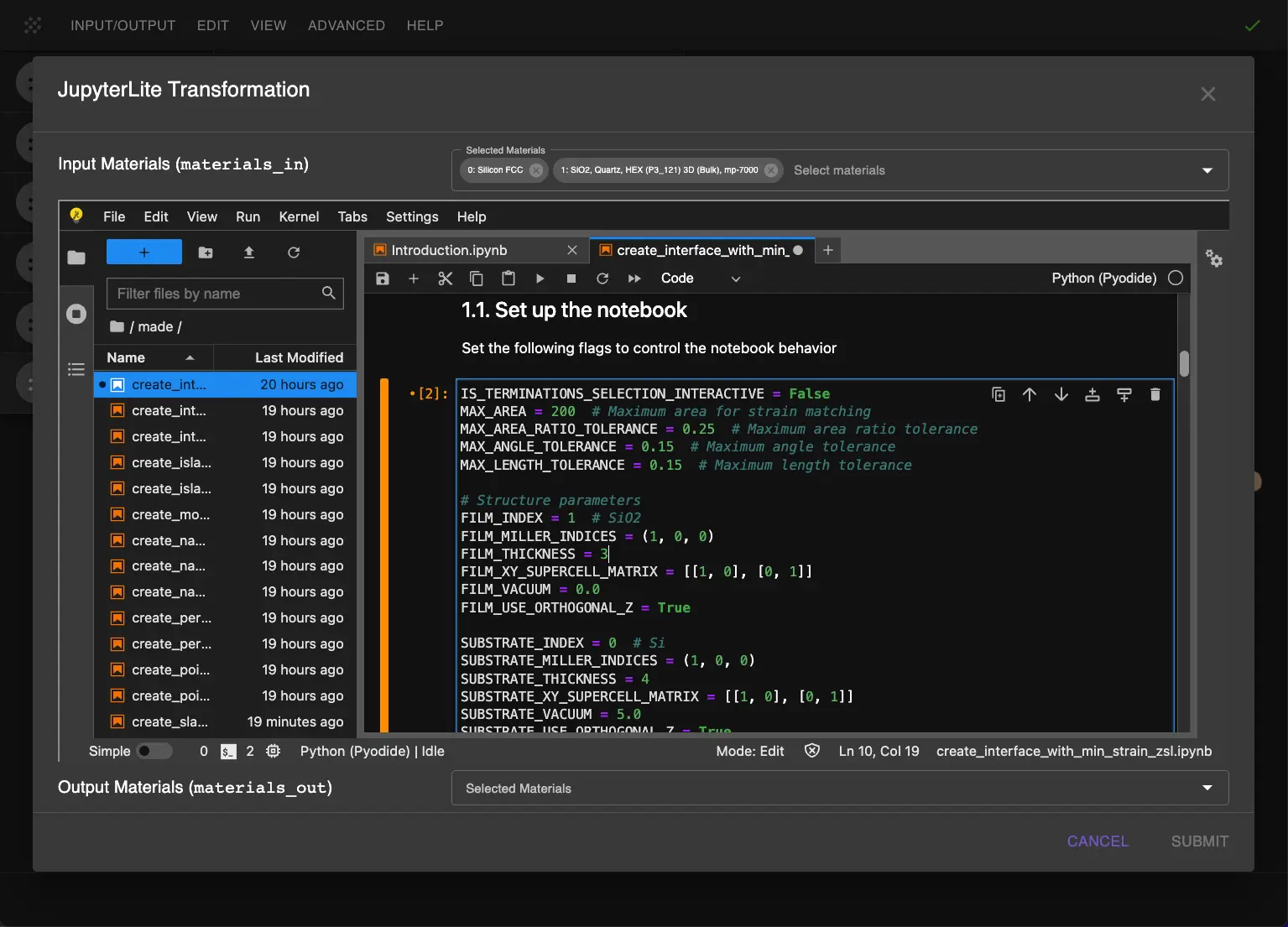Open the Kernel menu
This screenshot has width=1288, height=927.
click(299, 216)
